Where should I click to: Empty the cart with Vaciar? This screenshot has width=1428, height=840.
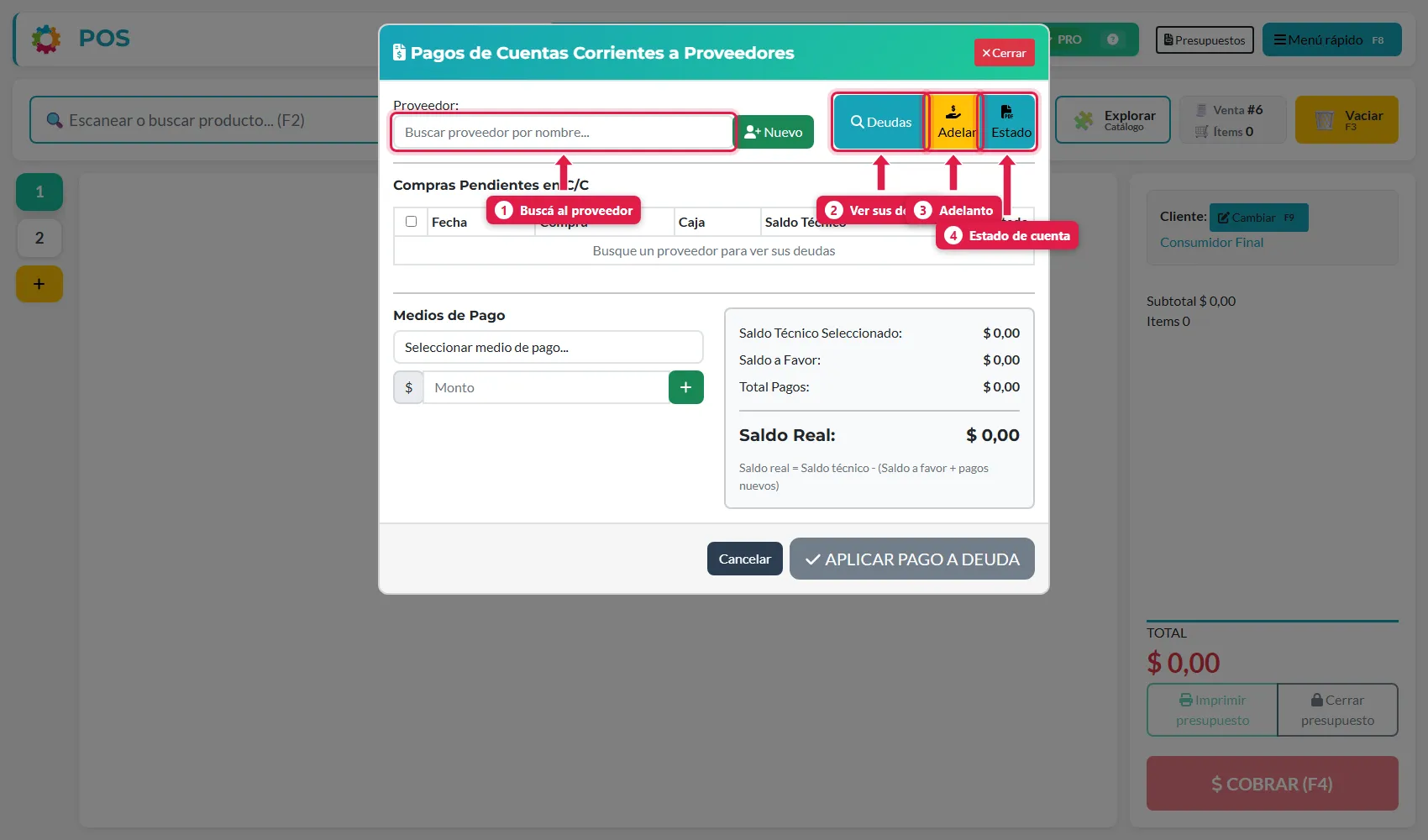(x=1347, y=120)
